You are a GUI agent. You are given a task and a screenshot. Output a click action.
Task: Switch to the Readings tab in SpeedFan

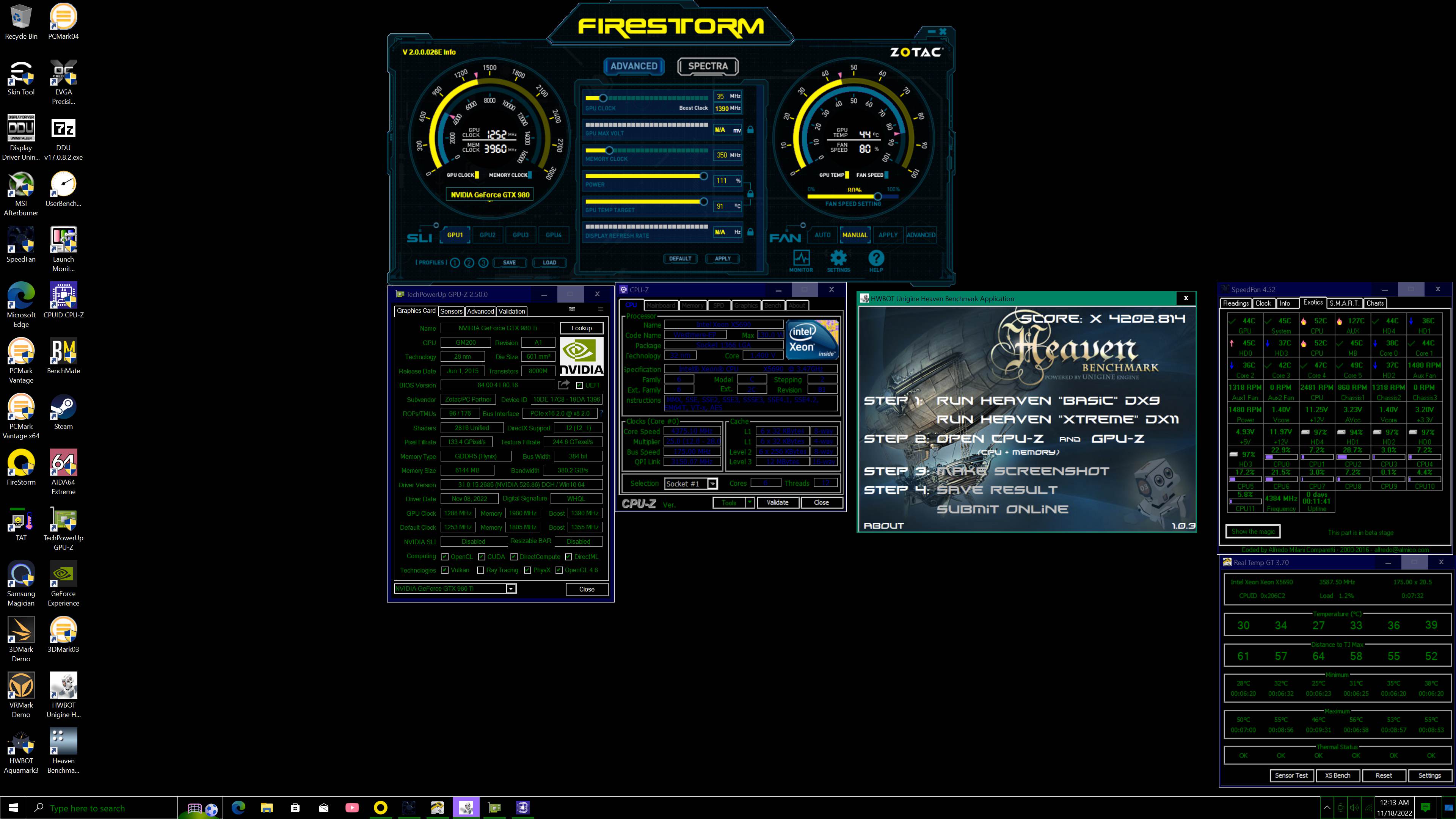click(1236, 303)
